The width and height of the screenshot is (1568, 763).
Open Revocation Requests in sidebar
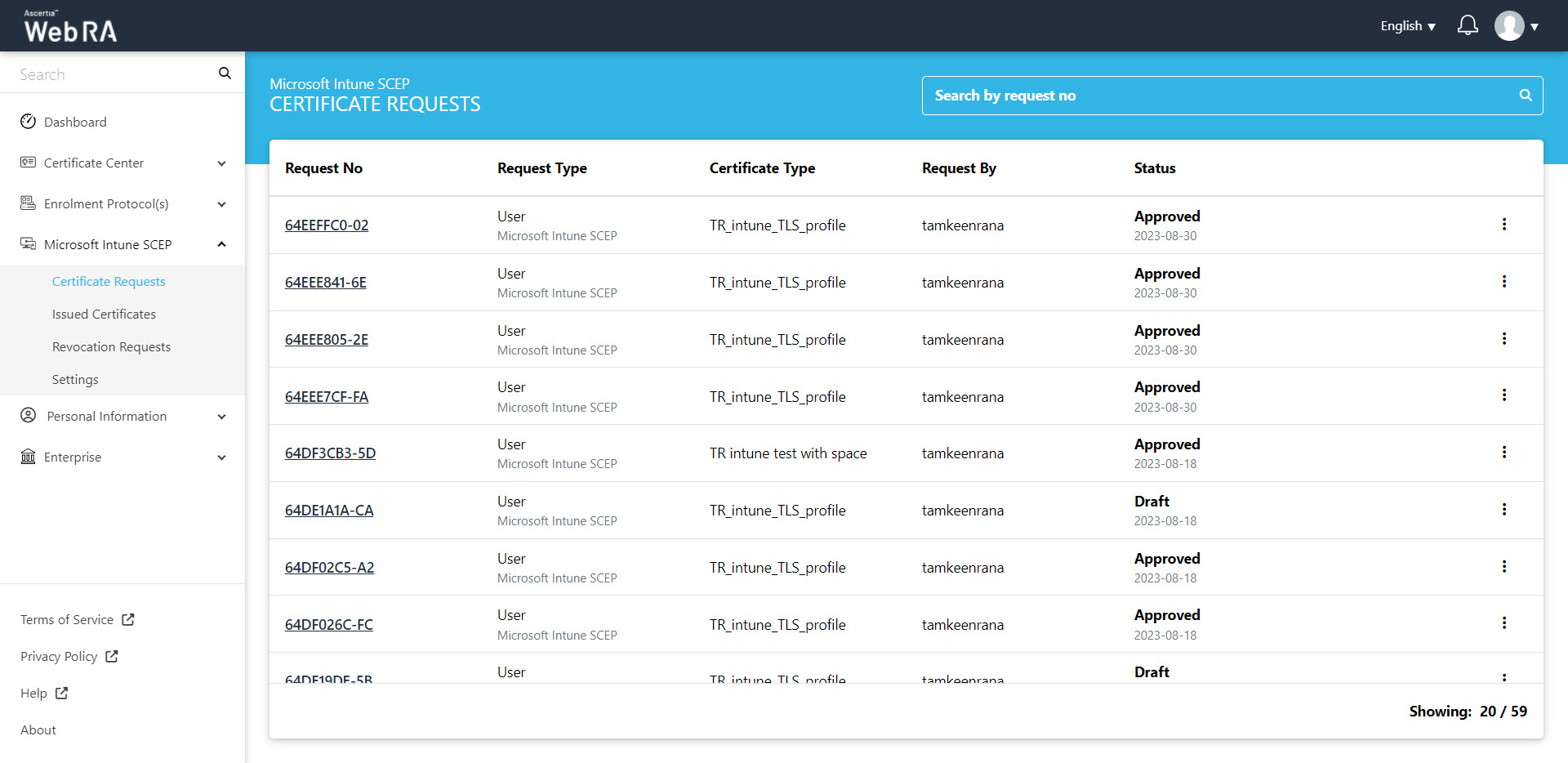point(111,347)
